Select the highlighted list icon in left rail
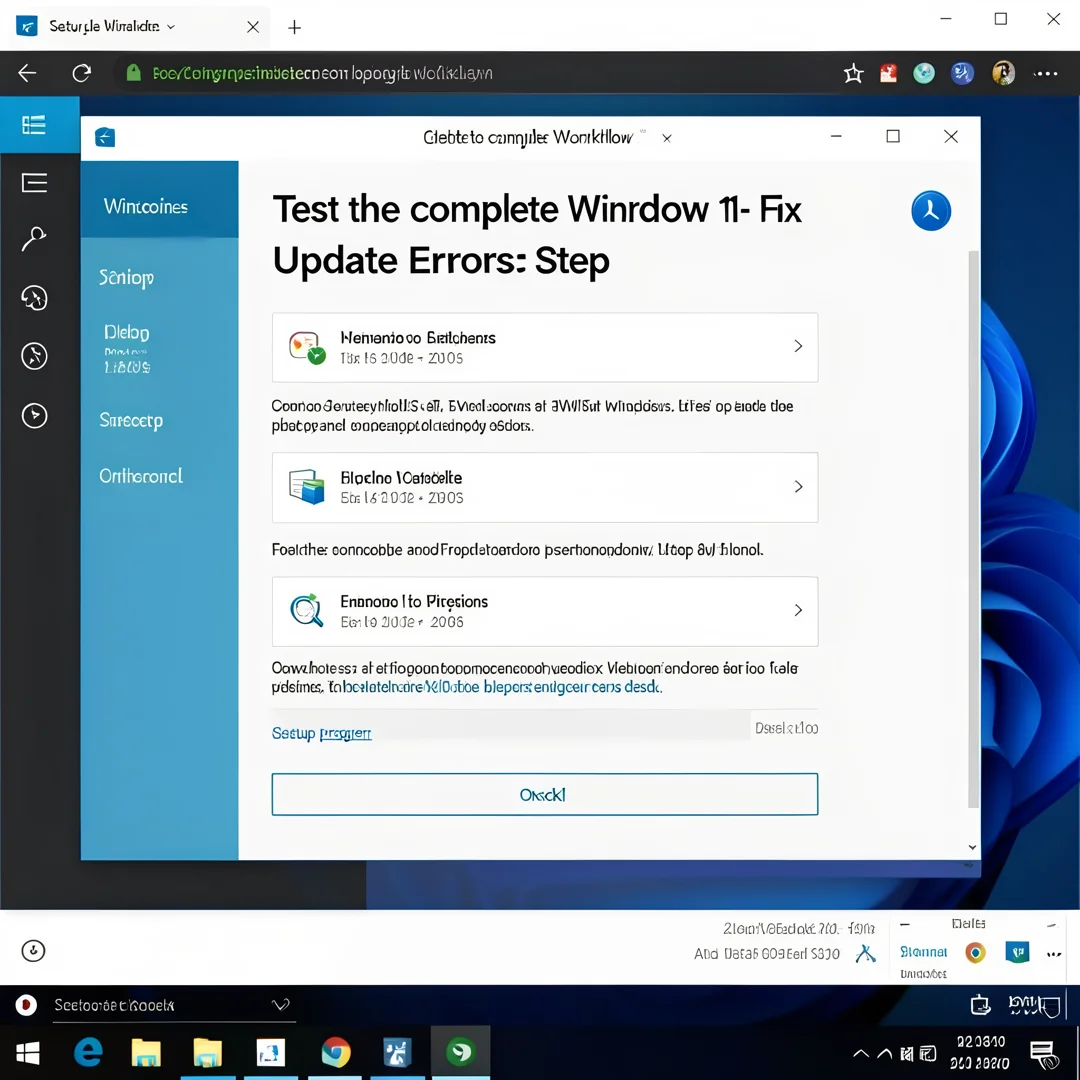 34,125
